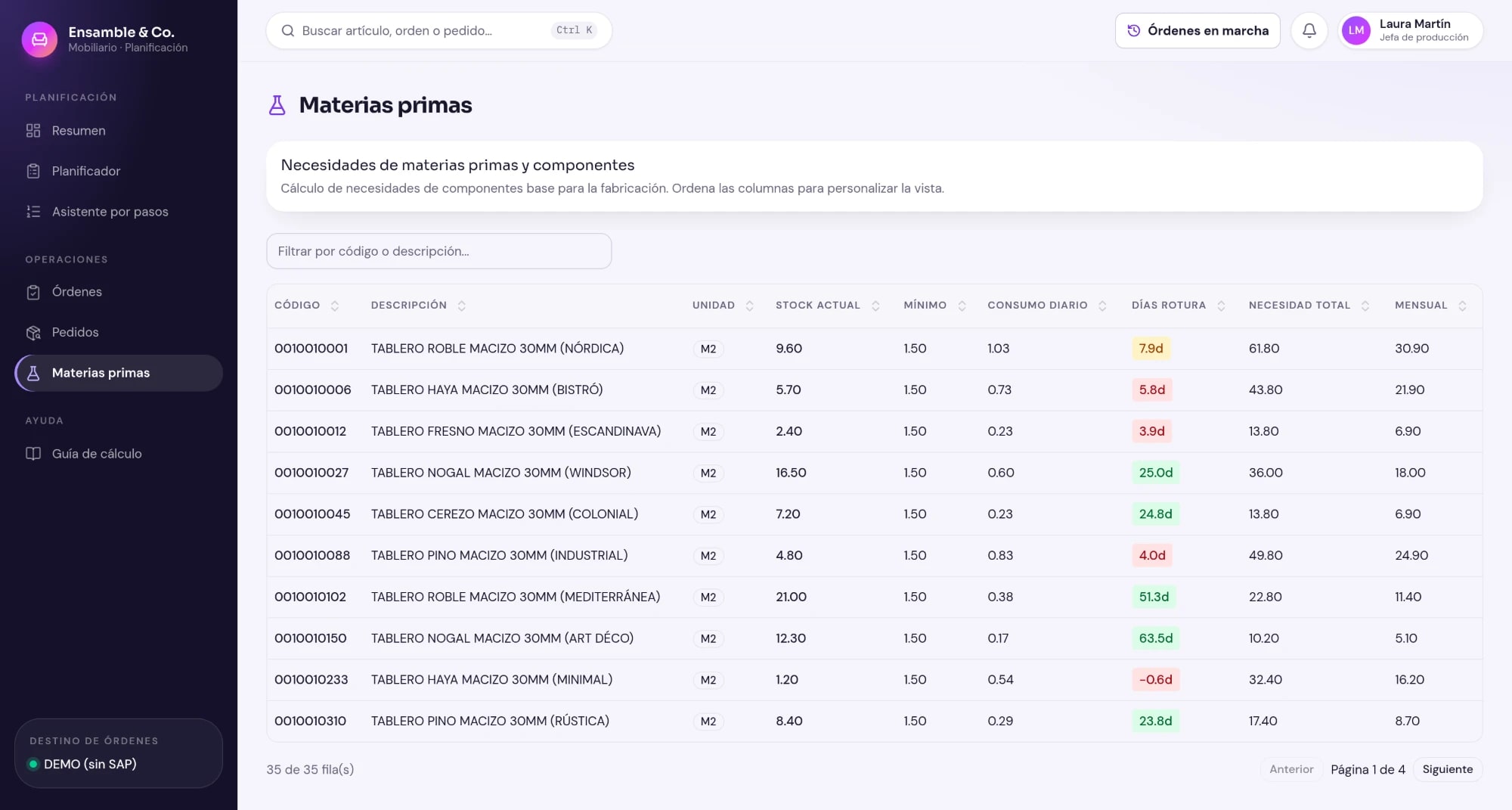Click the Asistente por pasos list icon
1512x810 pixels.
tap(33, 212)
